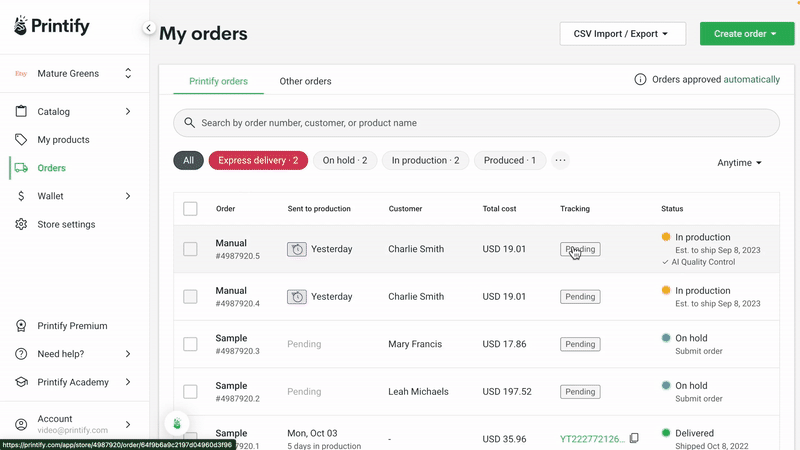Select all orders checkbox in header
The width and height of the screenshot is (800, 450).
(x=190, y=209)
